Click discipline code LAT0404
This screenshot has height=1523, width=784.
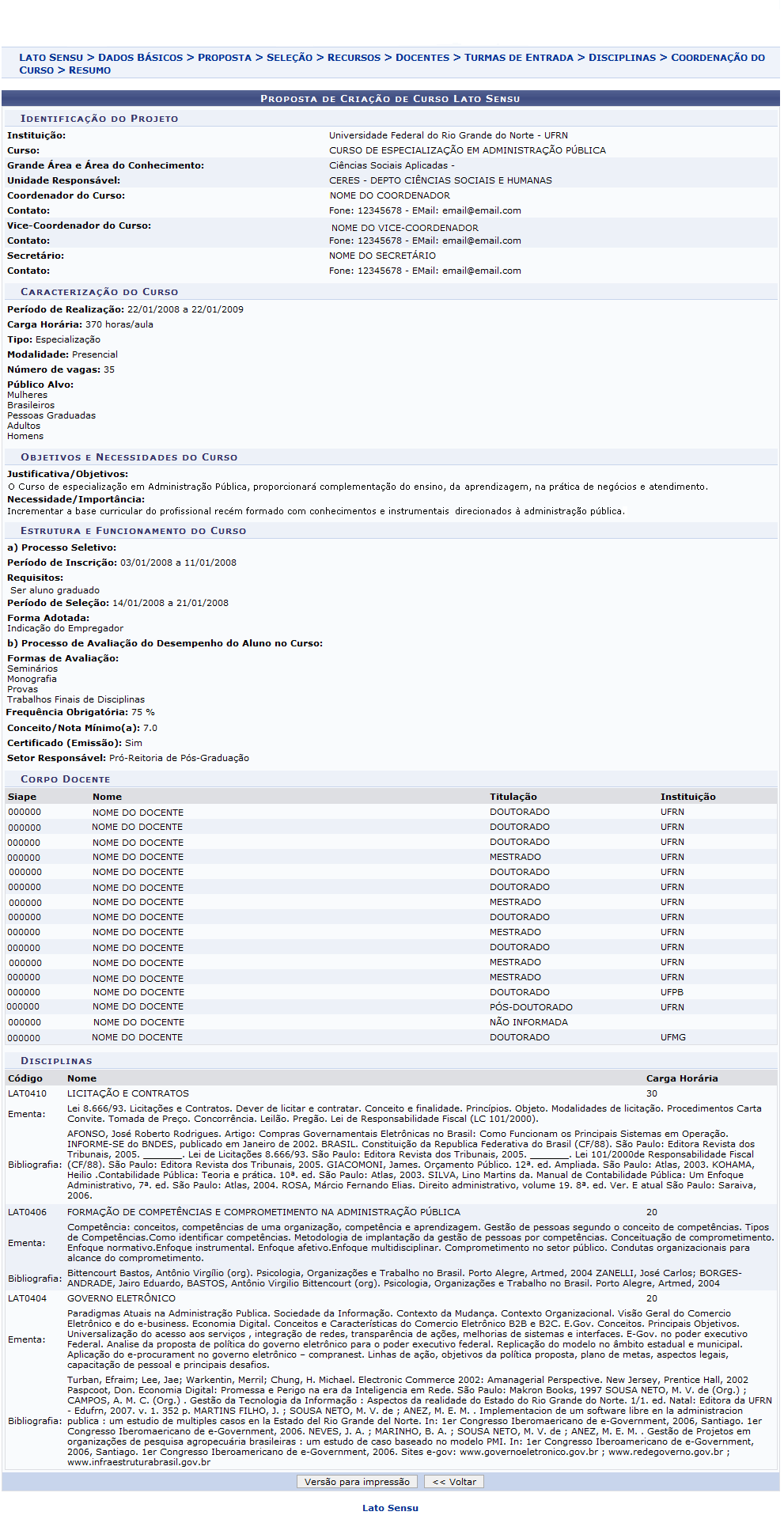27,1298
